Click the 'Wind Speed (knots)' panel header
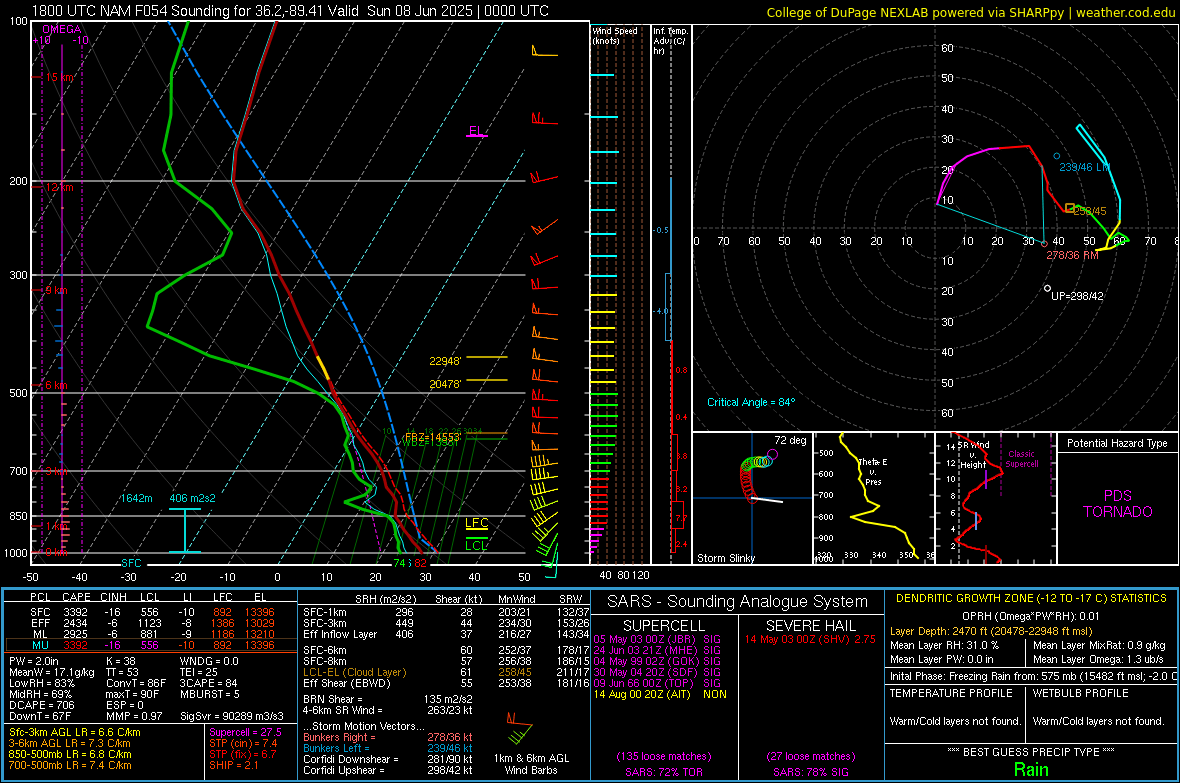Image resolution: width=1180 pixels, height=783 pixels. click(x=615, y=35)
